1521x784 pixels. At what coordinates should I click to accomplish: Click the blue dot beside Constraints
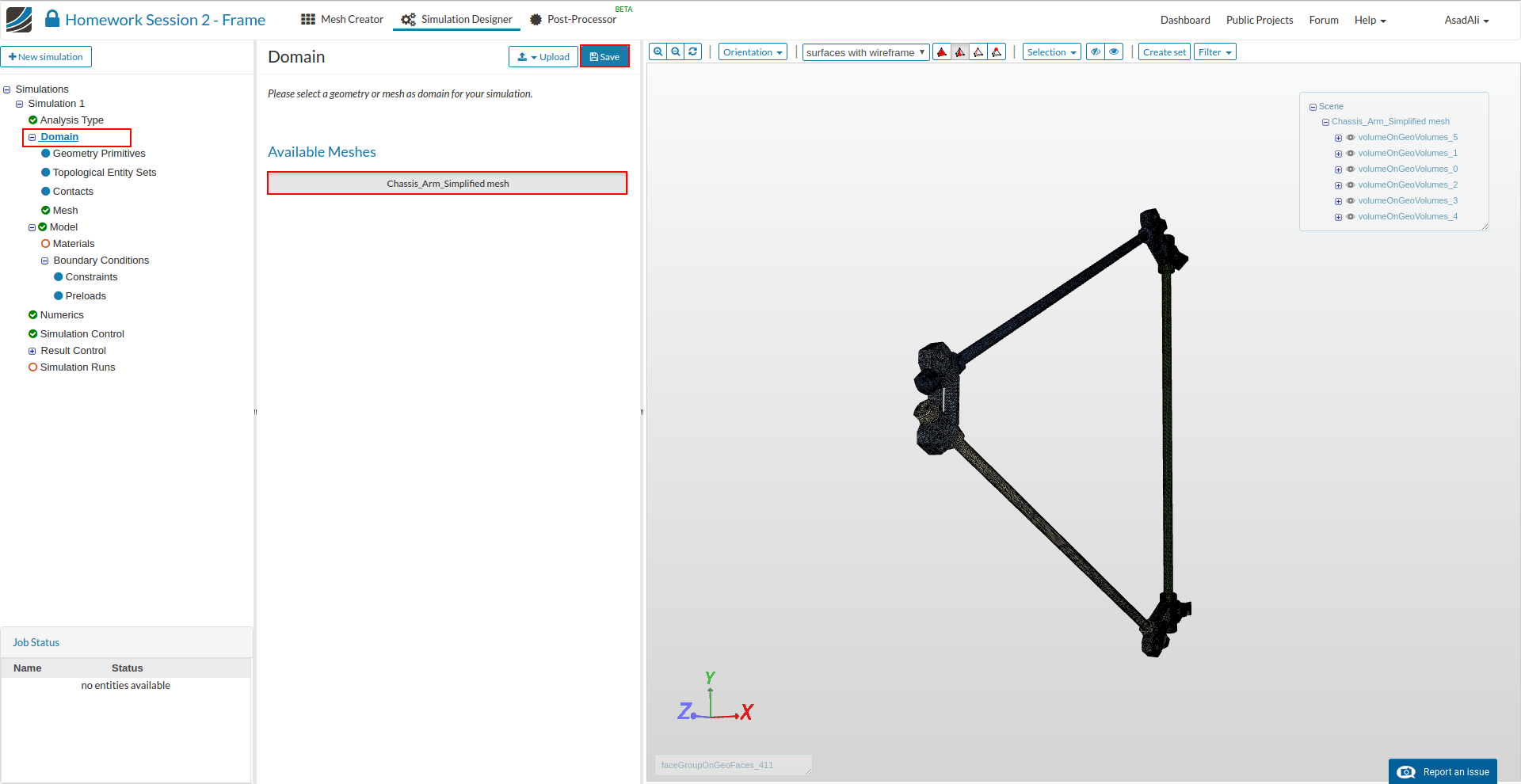(x=58, y=277)
